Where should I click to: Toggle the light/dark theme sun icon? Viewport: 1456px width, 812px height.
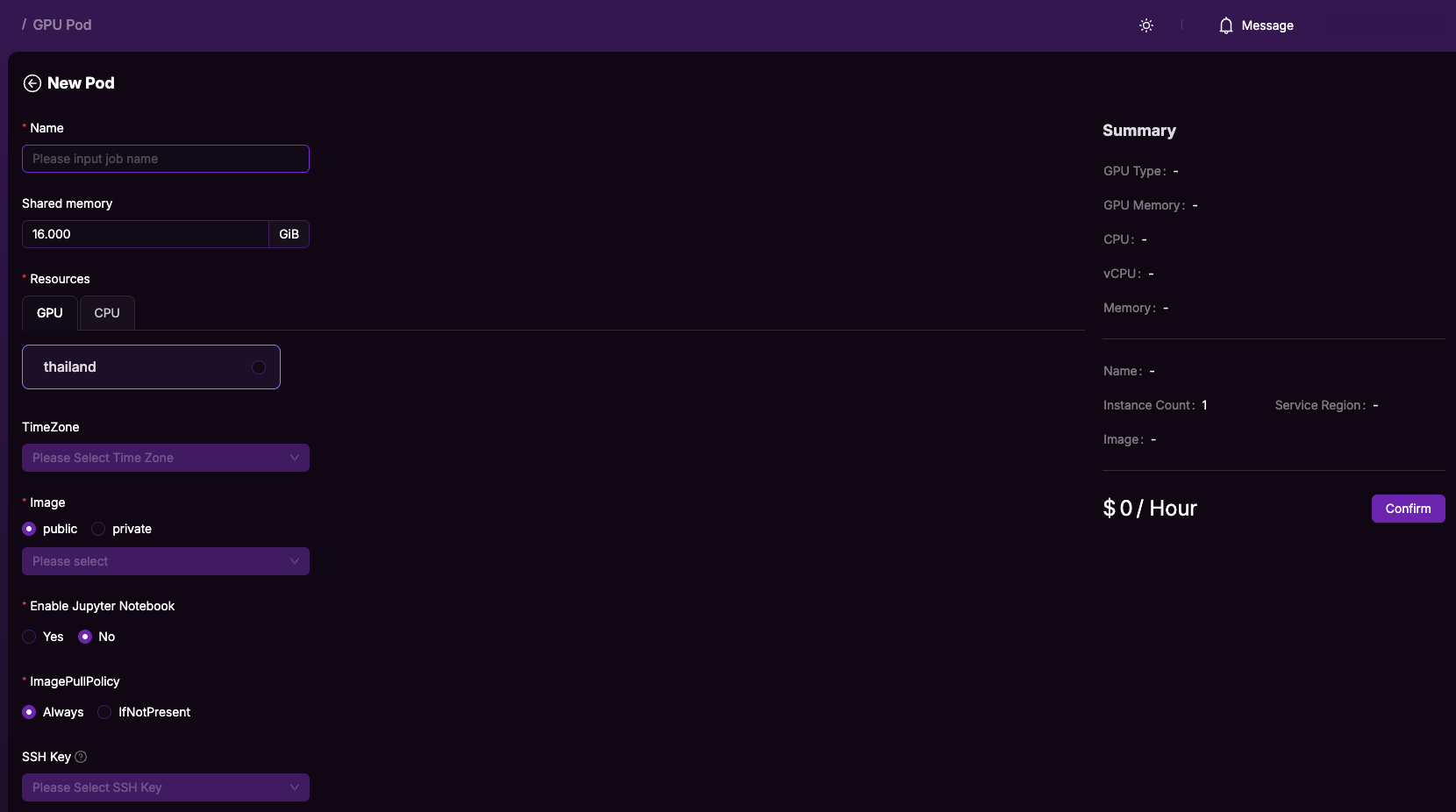pyautogui.click(x=1146, y=25)
